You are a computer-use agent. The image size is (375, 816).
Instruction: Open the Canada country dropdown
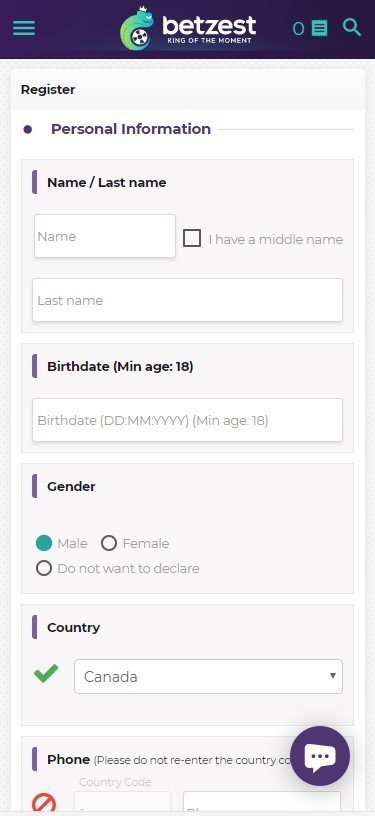[209, 677]
